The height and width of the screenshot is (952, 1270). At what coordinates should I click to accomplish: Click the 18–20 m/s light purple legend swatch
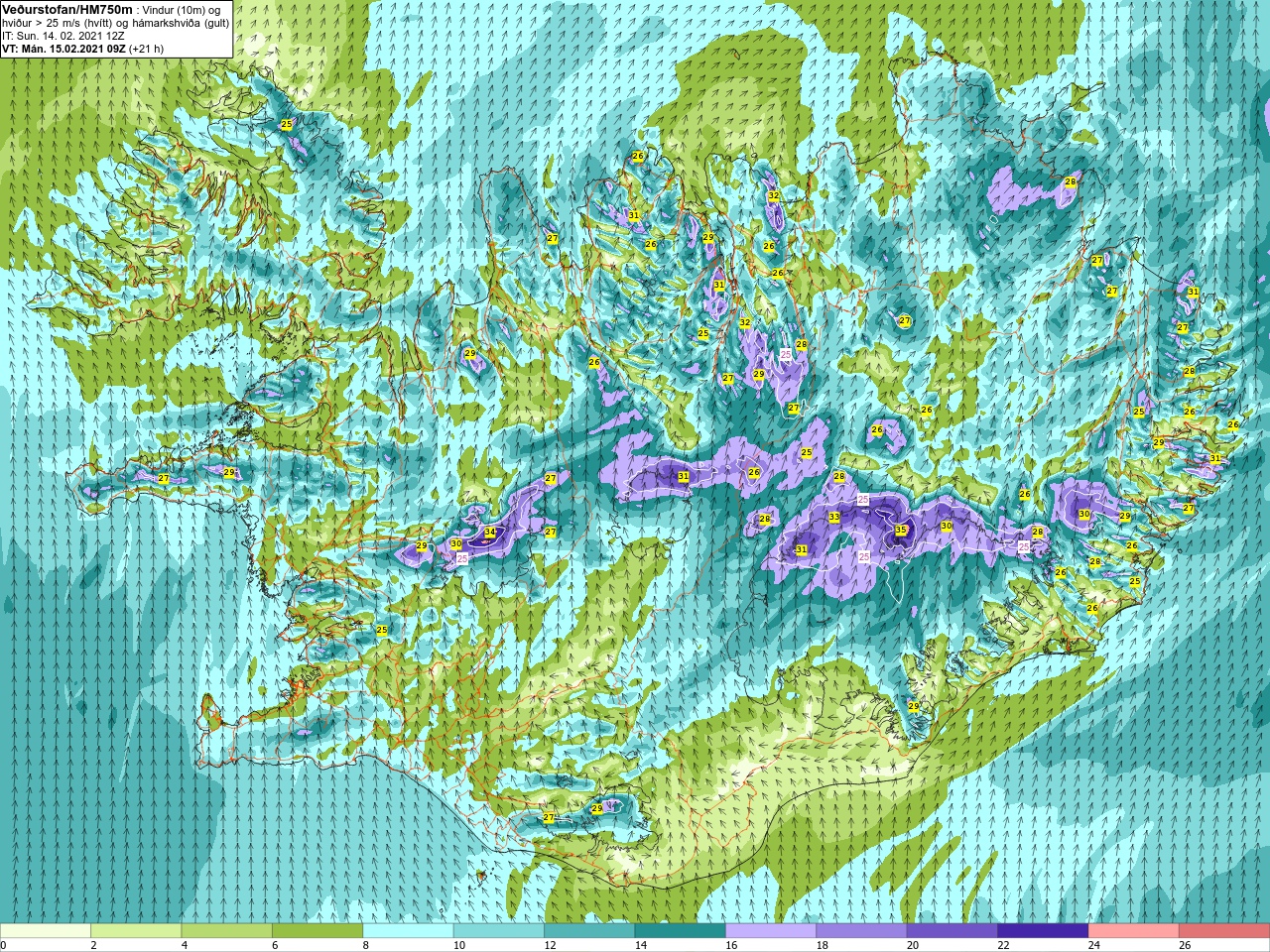point(862,931)
